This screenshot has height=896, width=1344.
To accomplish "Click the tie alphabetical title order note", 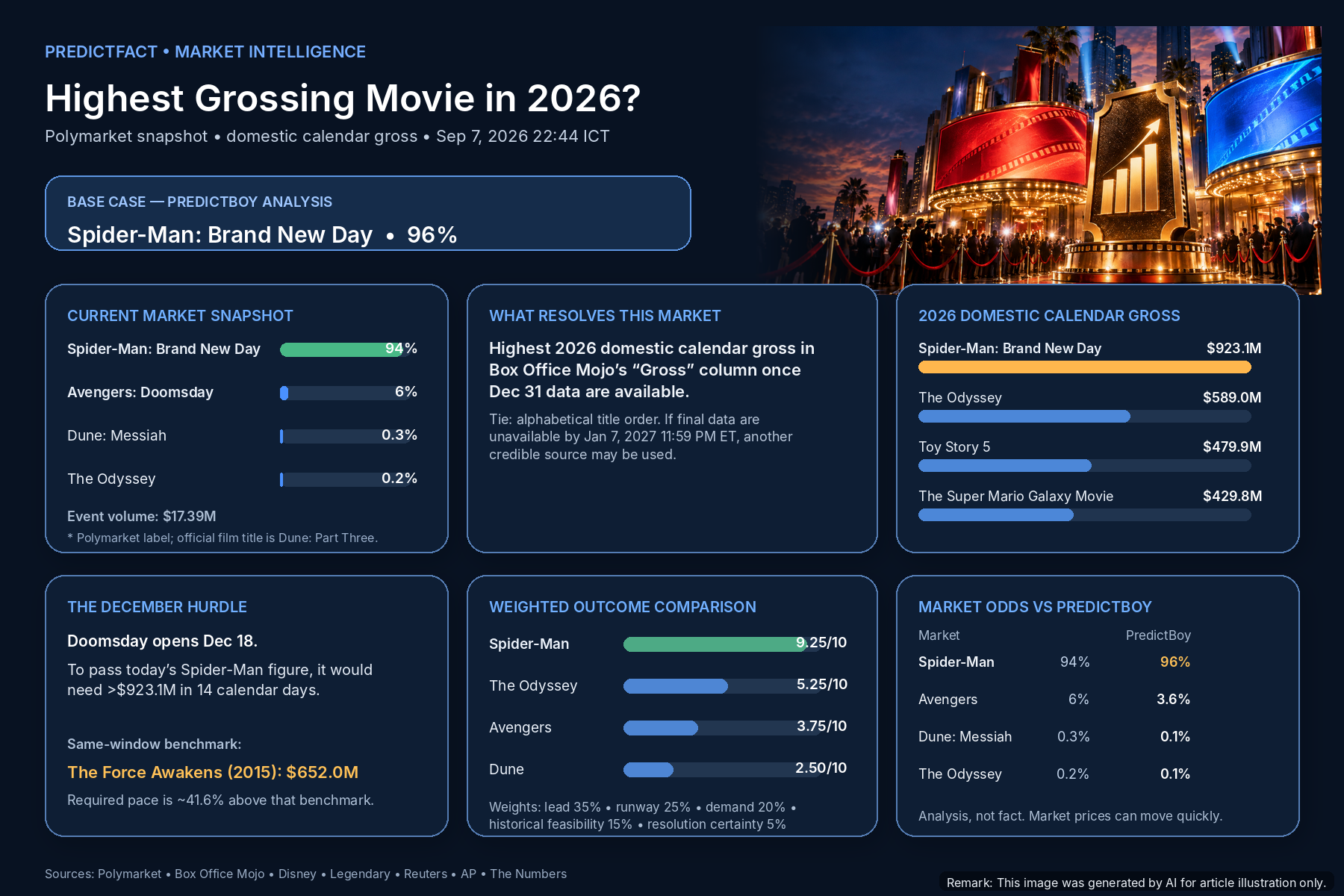I will [641, 437].
